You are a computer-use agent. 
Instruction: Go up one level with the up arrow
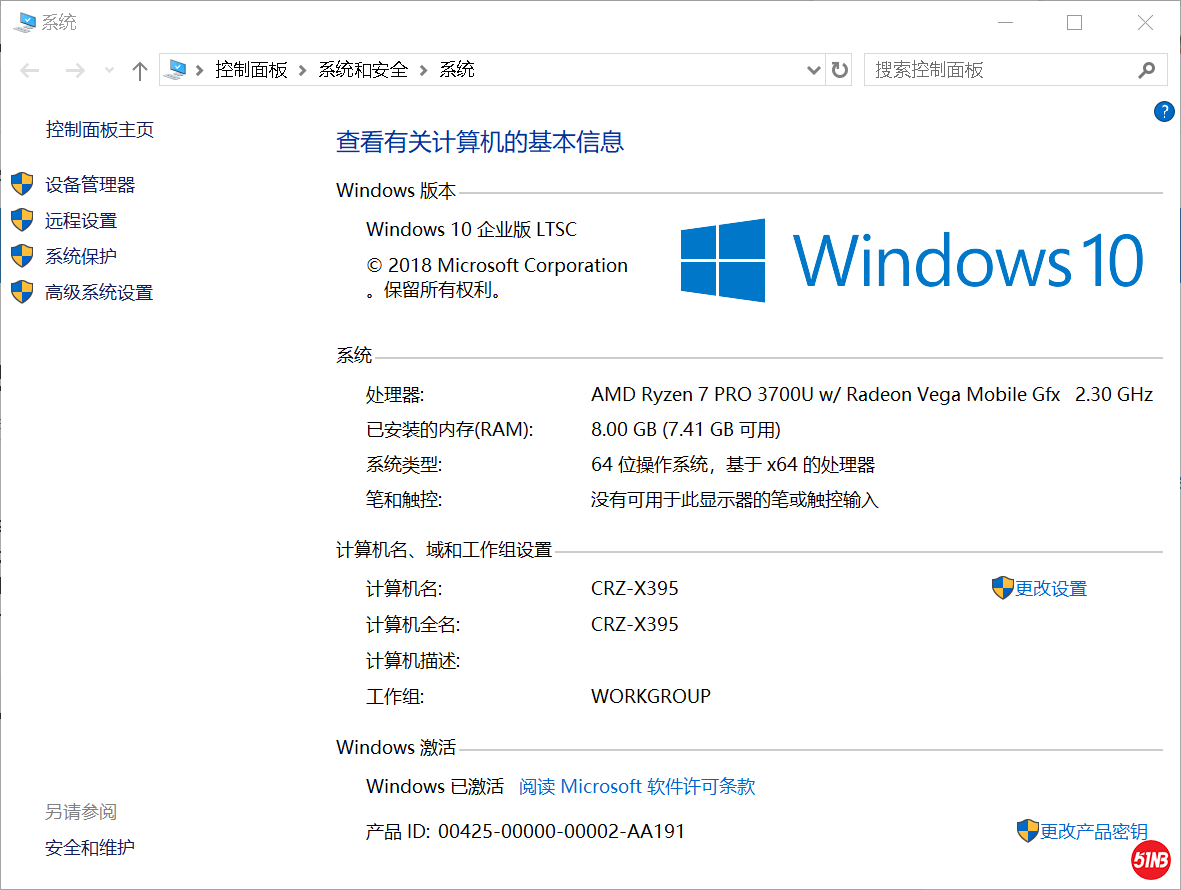tap(140, 70)
